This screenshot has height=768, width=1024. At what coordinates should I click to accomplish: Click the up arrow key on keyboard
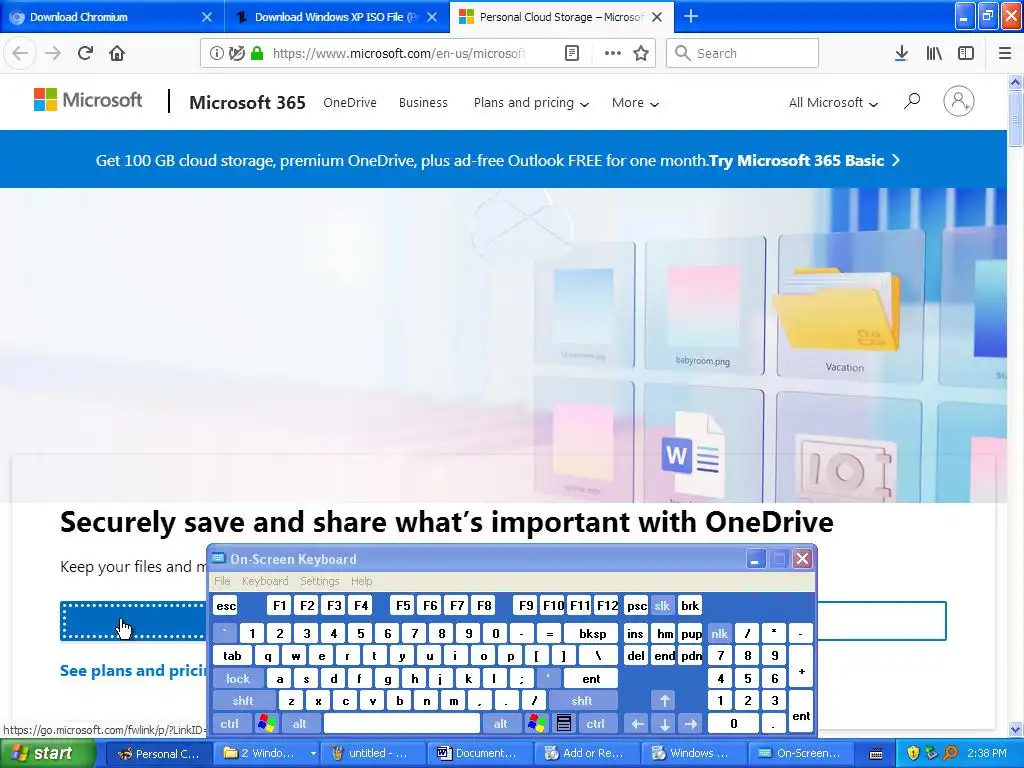[665, 701]
